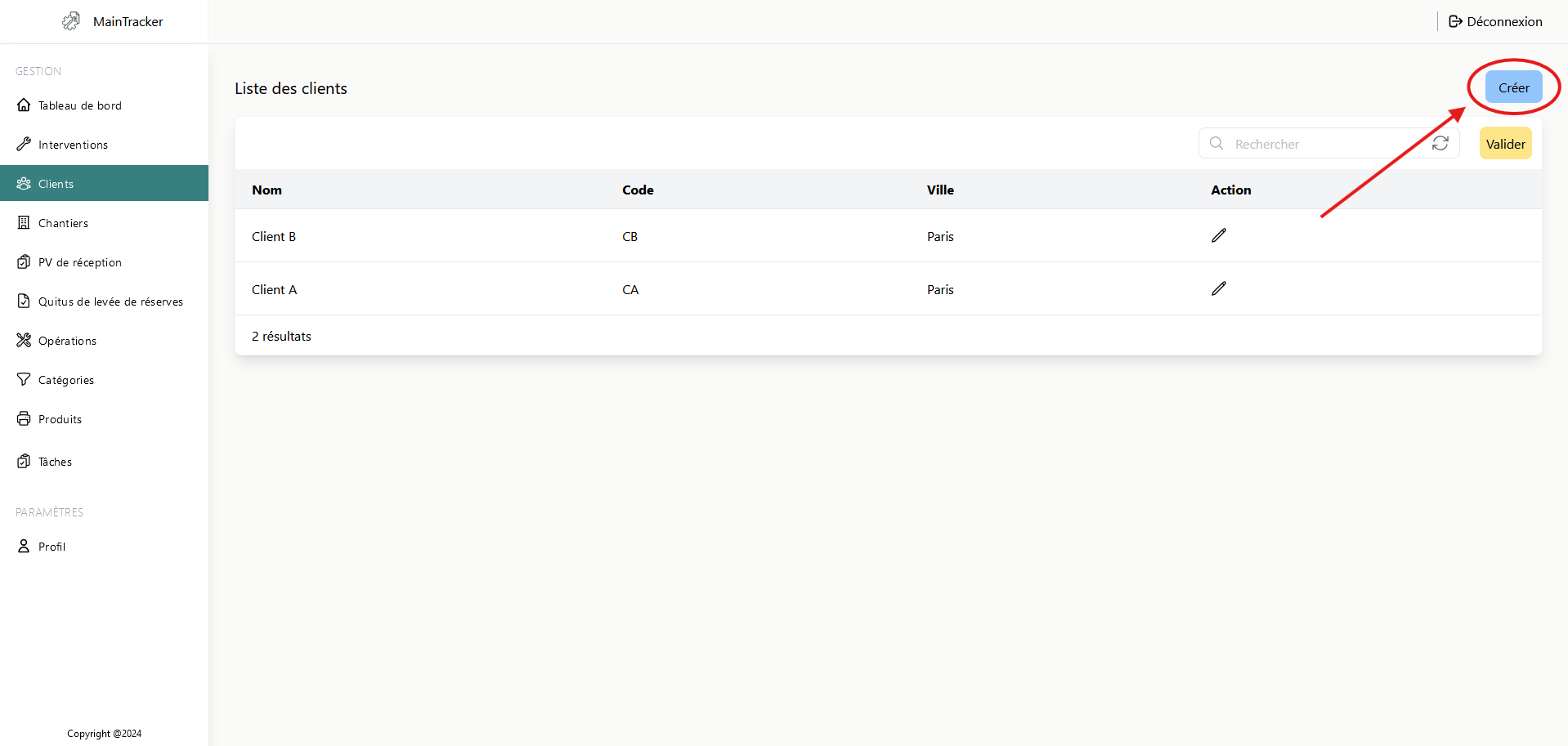1568x746 pixels.
Task: Navigate to PV de réception
Action: (x=79, y=262)
